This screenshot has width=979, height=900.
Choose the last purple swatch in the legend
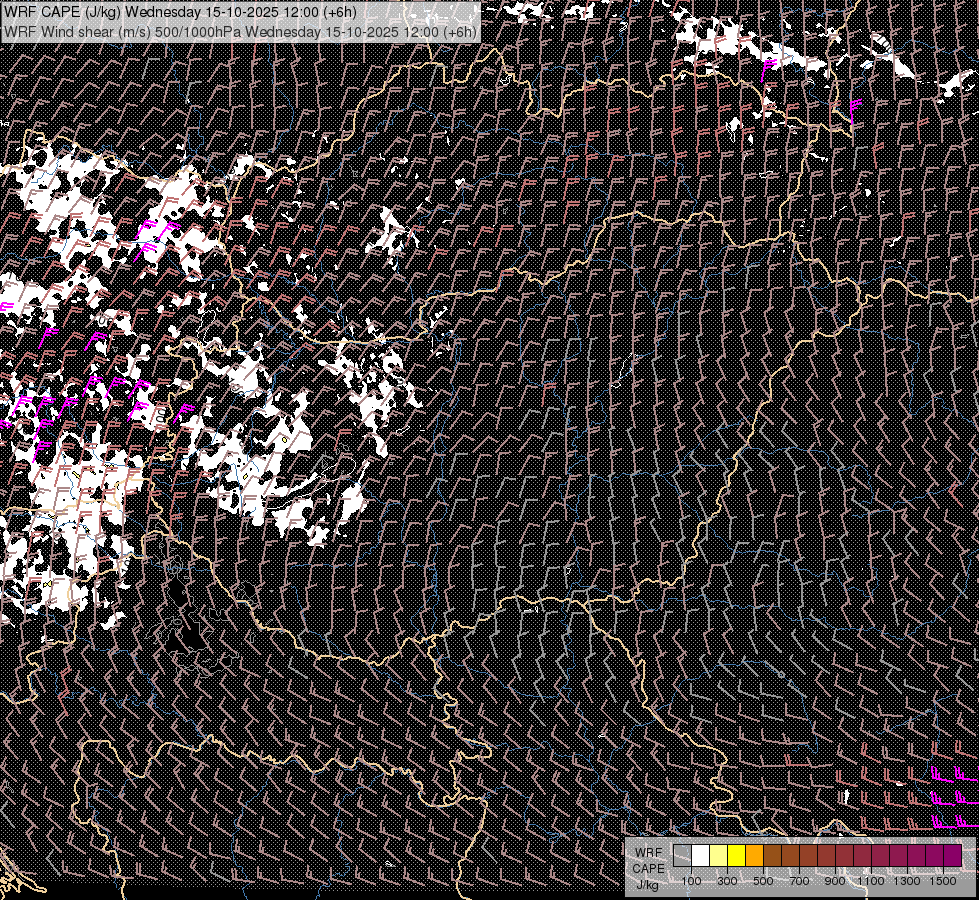(952, 856)
